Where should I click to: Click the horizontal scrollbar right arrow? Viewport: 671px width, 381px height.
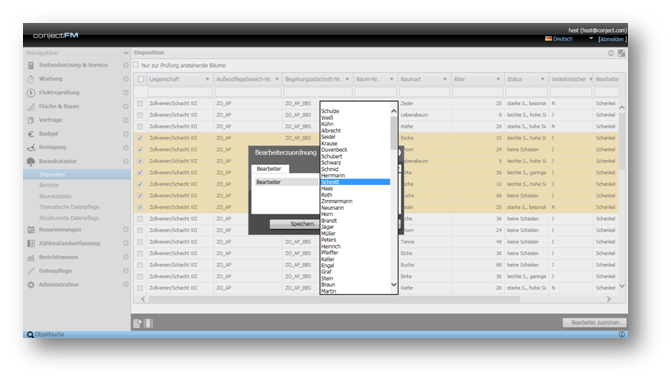[x=609, y=299]
